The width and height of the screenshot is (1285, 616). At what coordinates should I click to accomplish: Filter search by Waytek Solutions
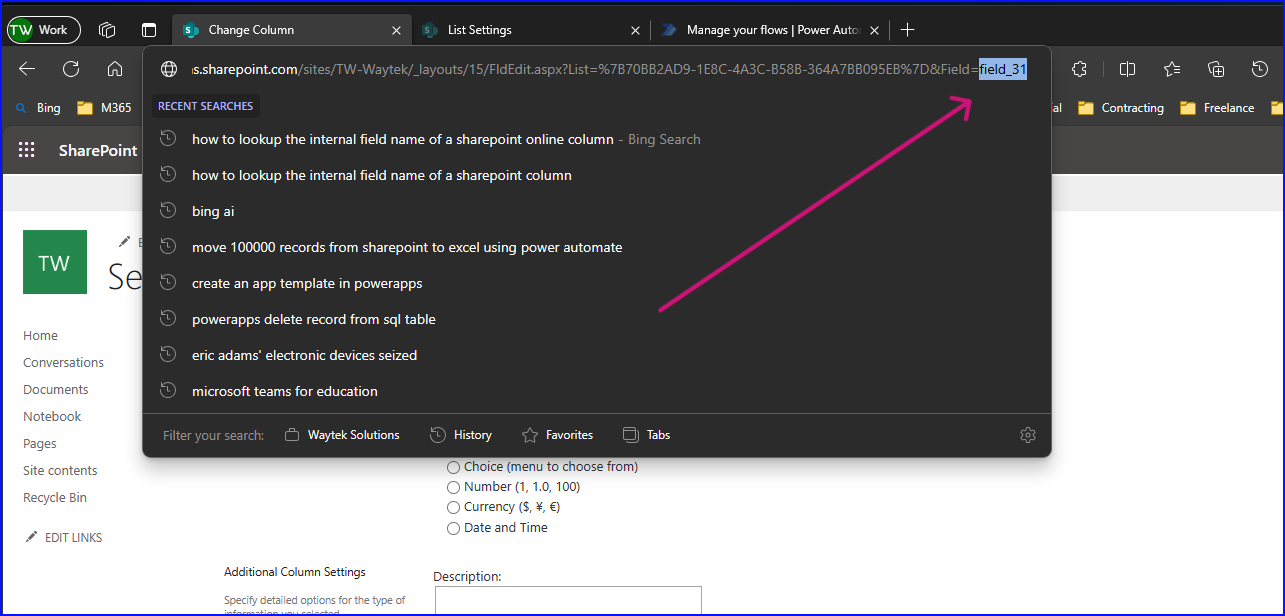(342, 435)
